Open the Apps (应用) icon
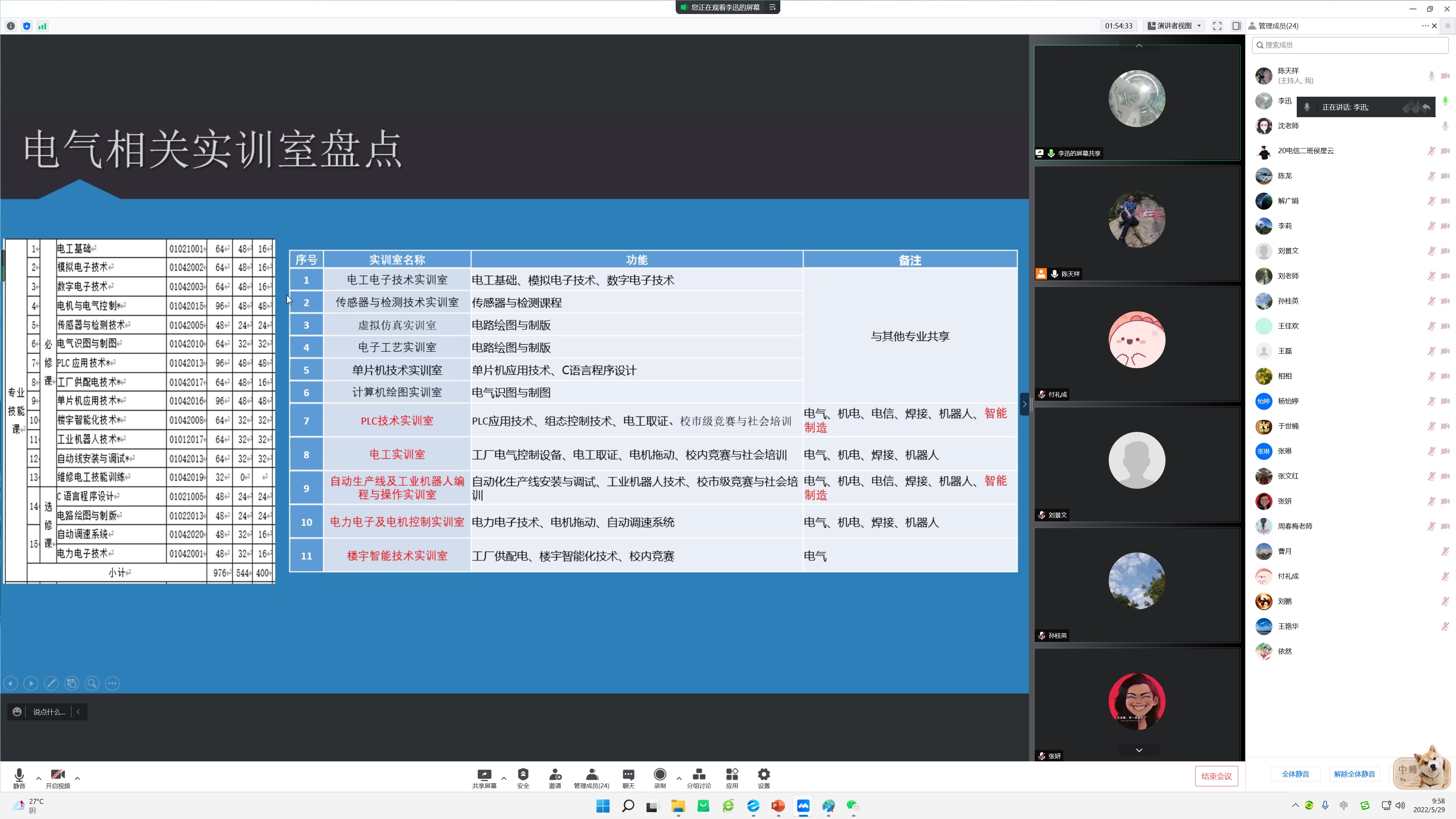Viewport: 1456px width, 819px height. 732,777
